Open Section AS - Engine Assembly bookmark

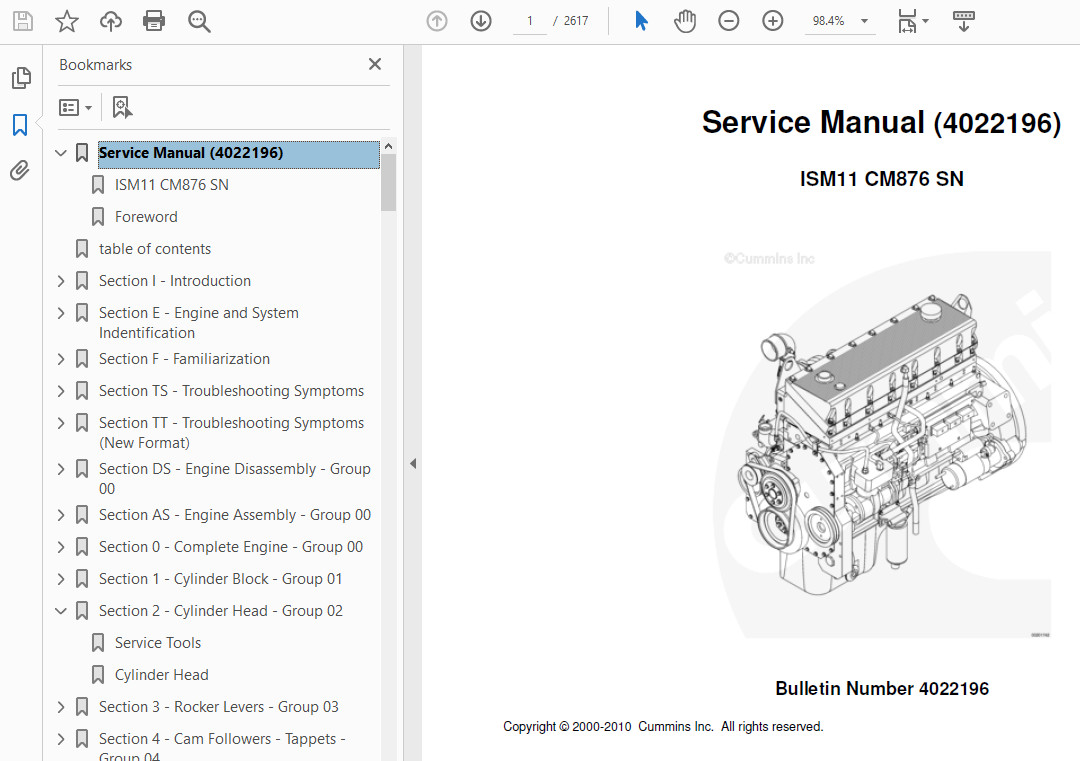pos(235,515)
